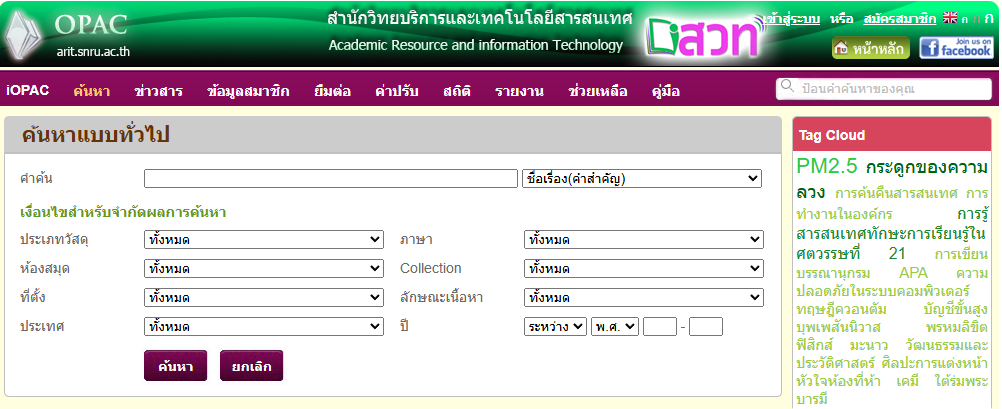Click the เข้าสู่ระบบ login link
The image size is (1002, 409).
click(791, 19)
